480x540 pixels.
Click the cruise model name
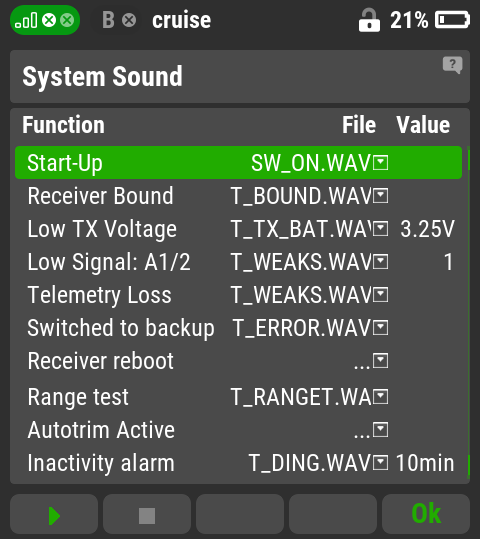point(181,20)
